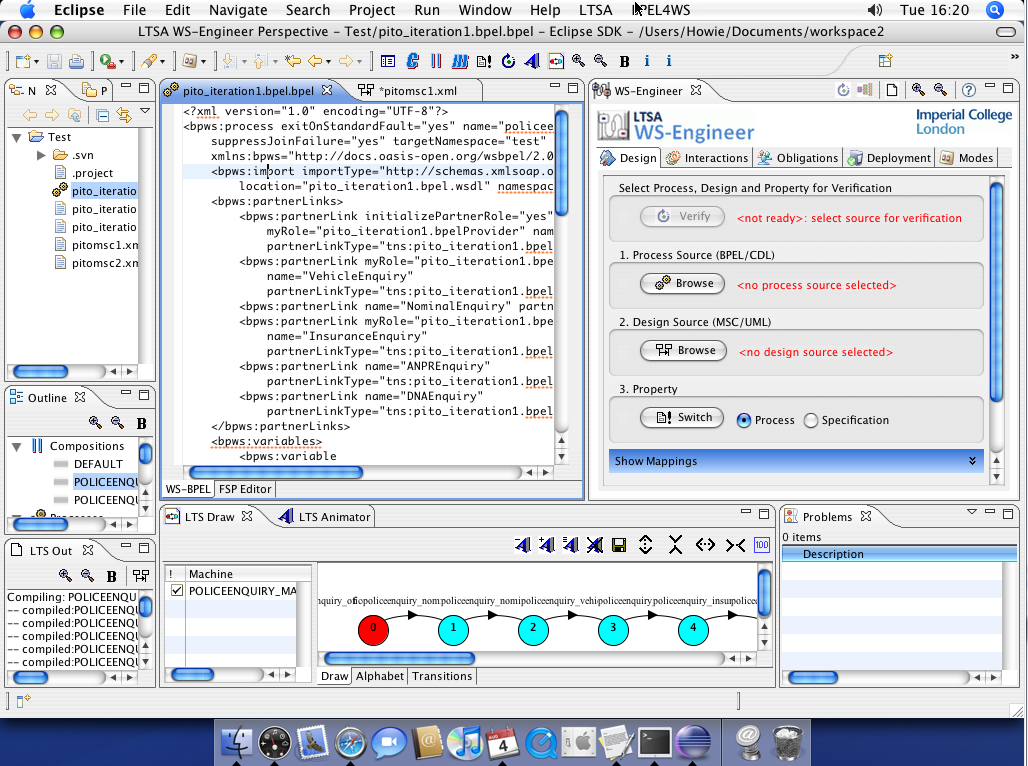Click the crossed-out A icon in LTS Draw
Image resolution: width=1028 pixels, height=766 pixels.
coord(595,544)
